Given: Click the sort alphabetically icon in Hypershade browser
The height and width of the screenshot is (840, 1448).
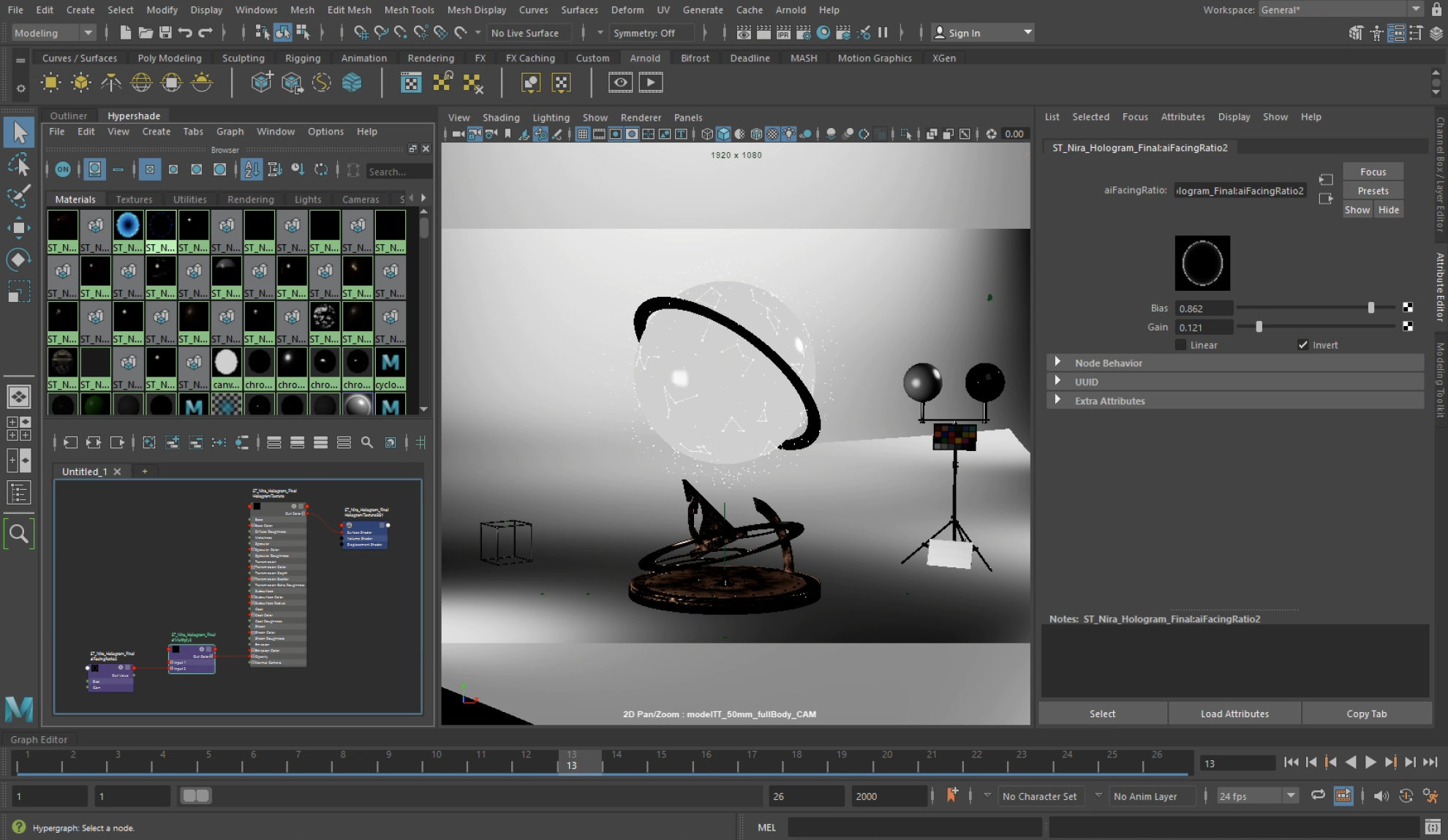Looking at the screenshot, I should [x=252, y=170].
